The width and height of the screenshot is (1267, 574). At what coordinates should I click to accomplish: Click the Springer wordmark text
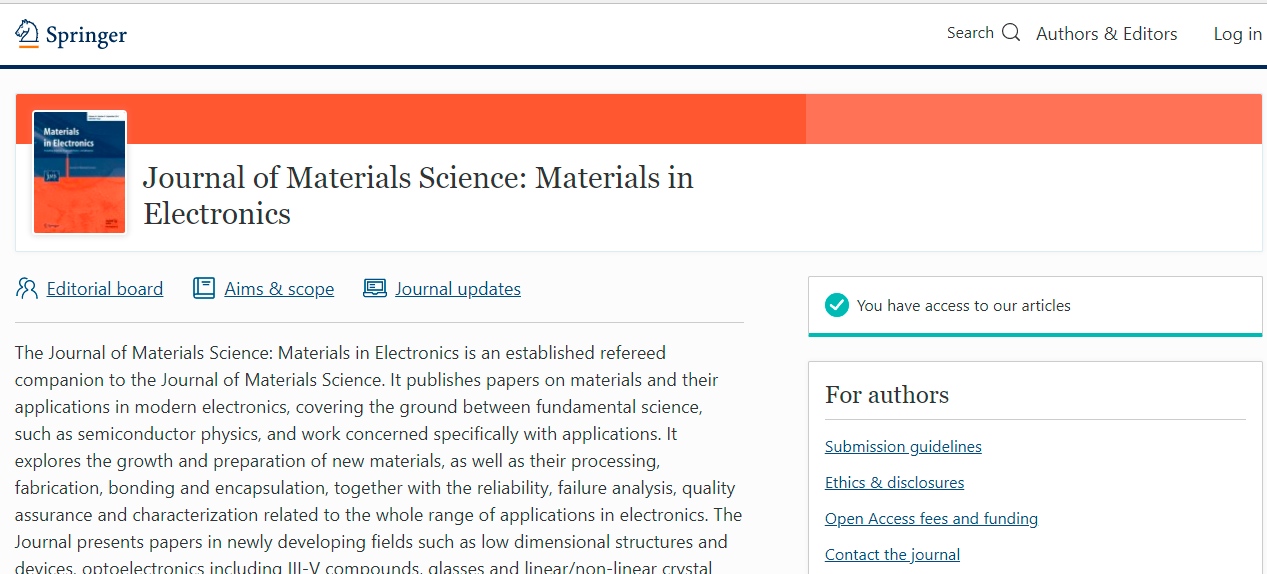tap(86, 36)
